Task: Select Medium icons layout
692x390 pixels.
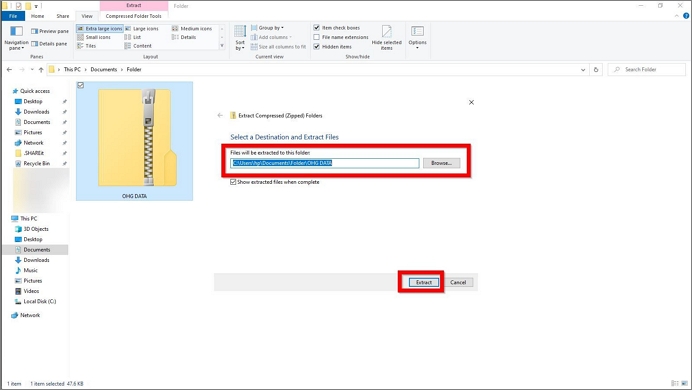Action: (x=192, y=29)
